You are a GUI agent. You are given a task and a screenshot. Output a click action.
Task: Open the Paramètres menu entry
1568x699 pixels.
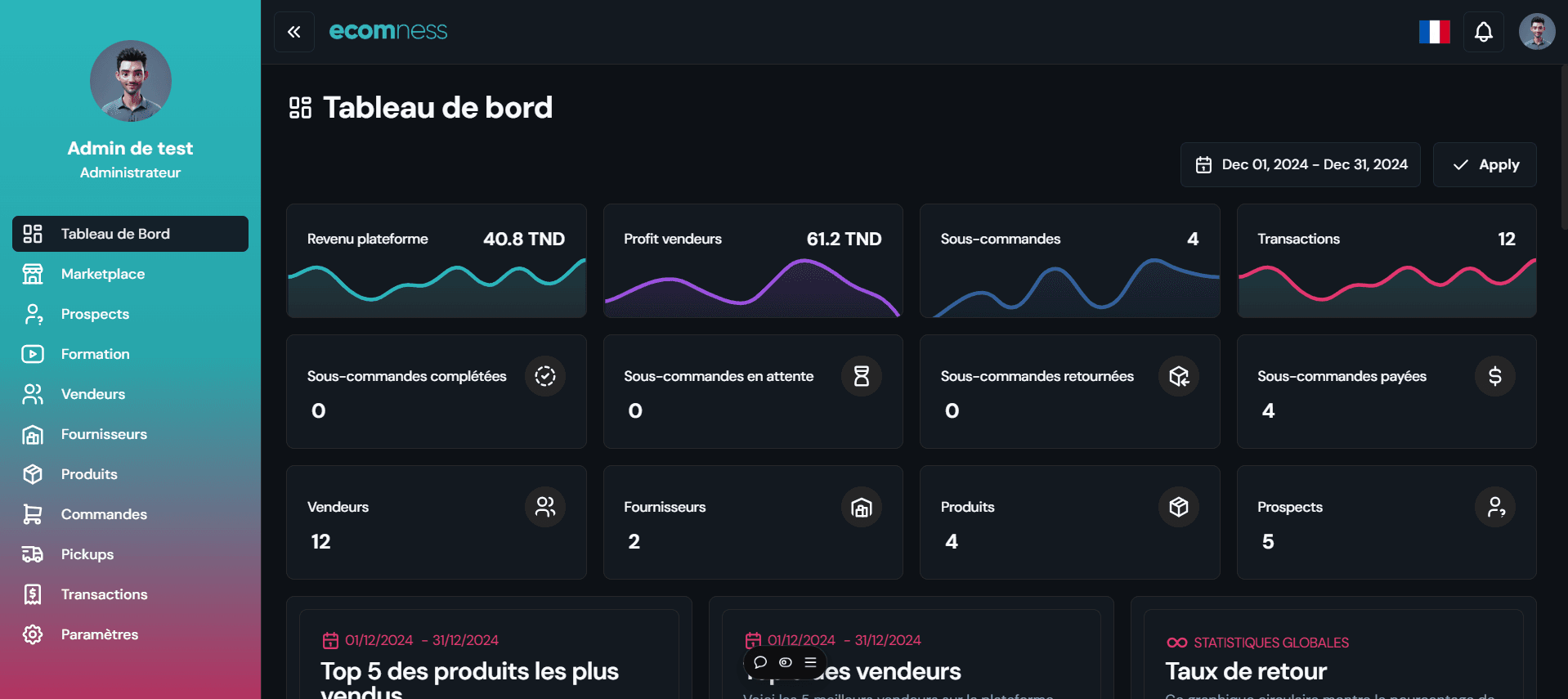[x=100, y=634]
